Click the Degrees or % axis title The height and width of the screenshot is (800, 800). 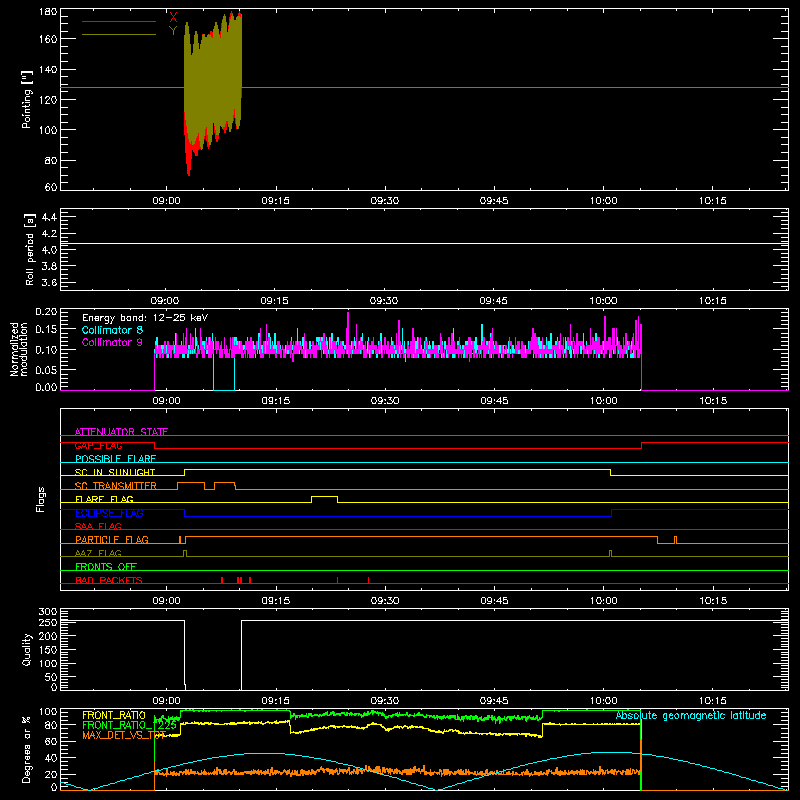point(27,750)
